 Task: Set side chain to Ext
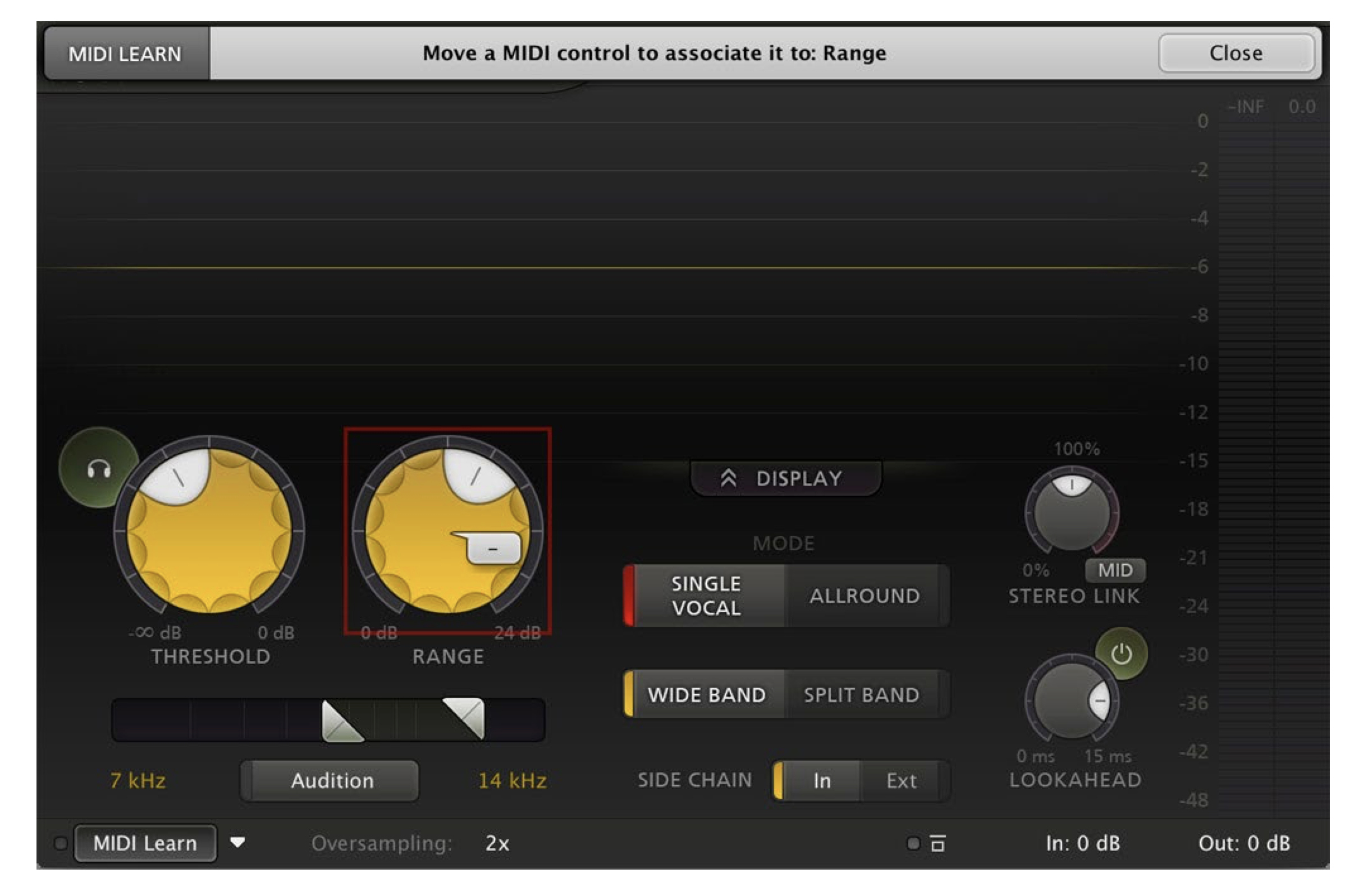[x=901, y=780]
